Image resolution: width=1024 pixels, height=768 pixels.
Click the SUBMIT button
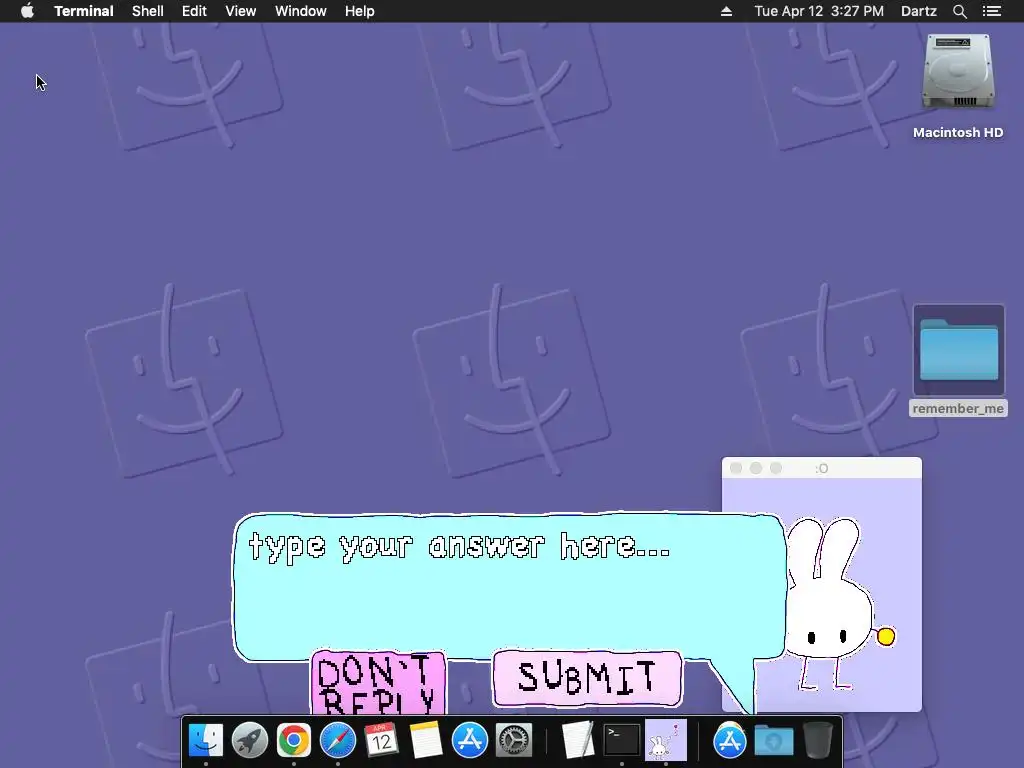(x=587, y=678)
